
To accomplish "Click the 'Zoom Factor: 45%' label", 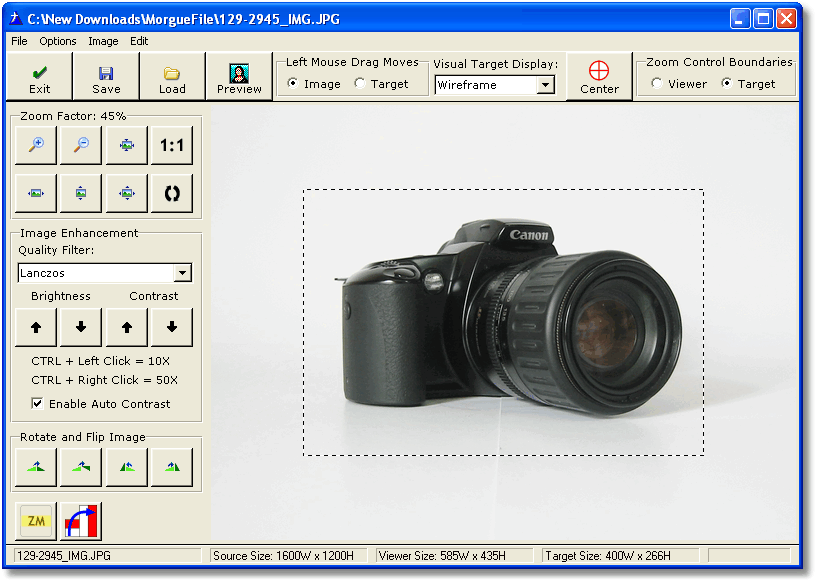I will point(73,116).
